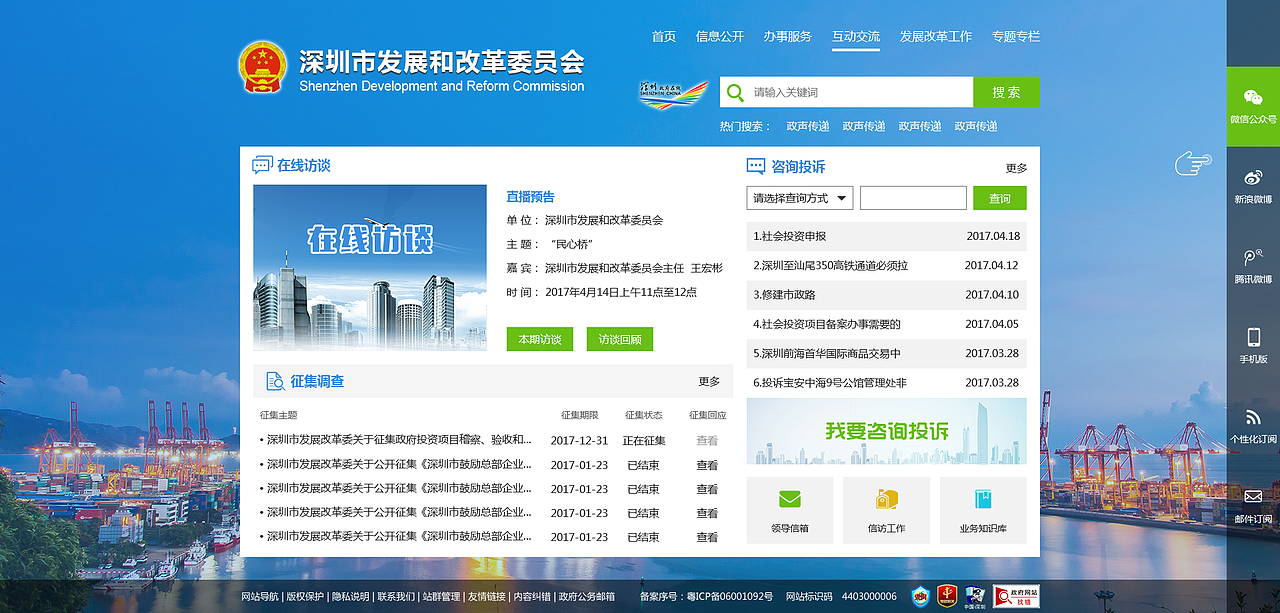Click 站群管理 in the footer
This screenshot has width=1280, height=613.
441,596
